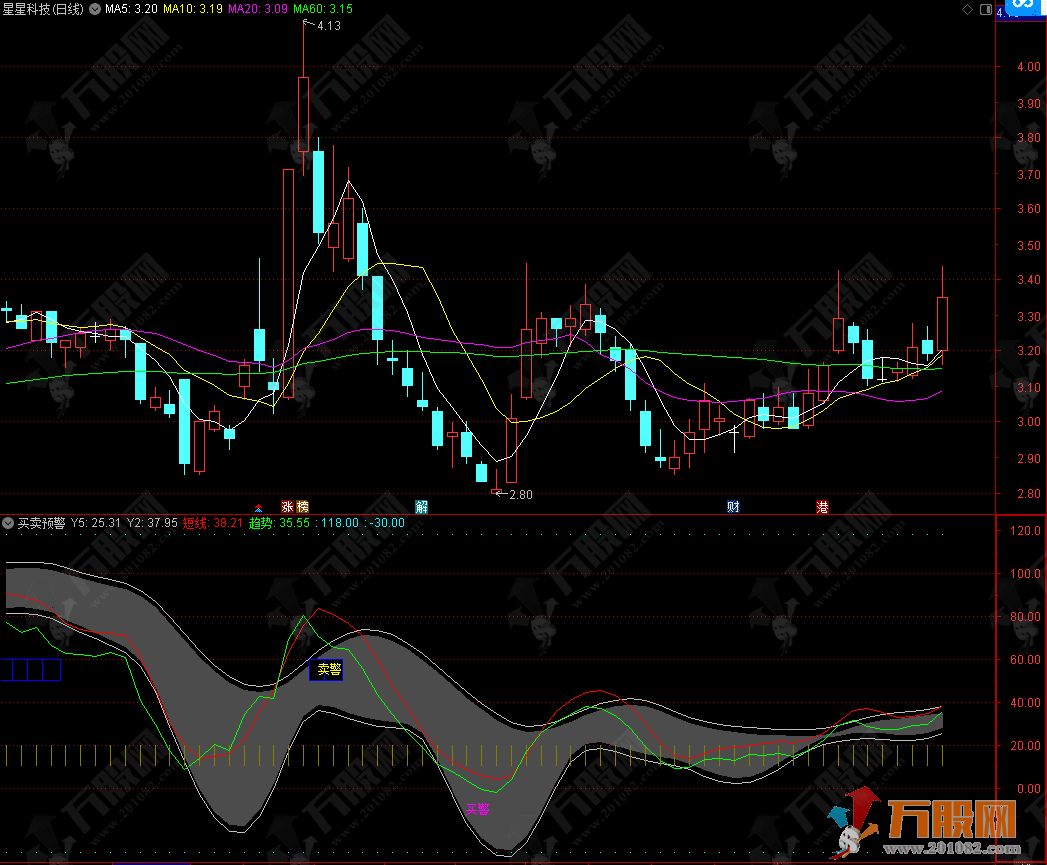Click the :118.00 indicator value
The height and width of the screenshot is (865, 1047).
coord(337,522)
